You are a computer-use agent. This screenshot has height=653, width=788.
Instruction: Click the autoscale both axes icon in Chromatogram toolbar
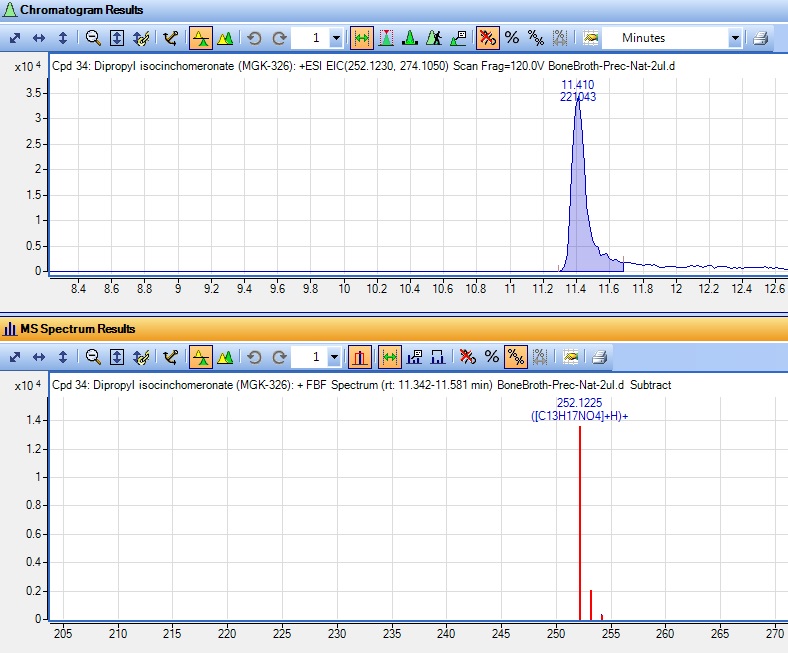[x=15, y=38]
